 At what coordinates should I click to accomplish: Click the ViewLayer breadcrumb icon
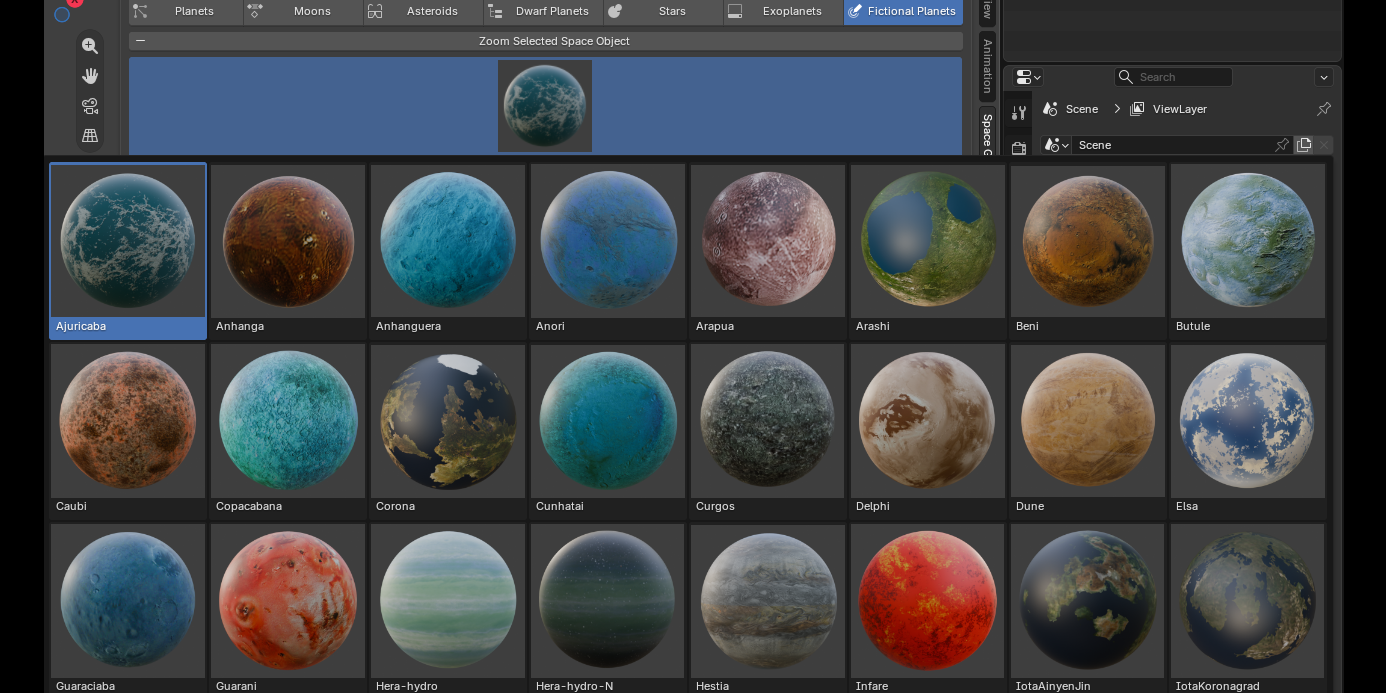pos(1137,109)
